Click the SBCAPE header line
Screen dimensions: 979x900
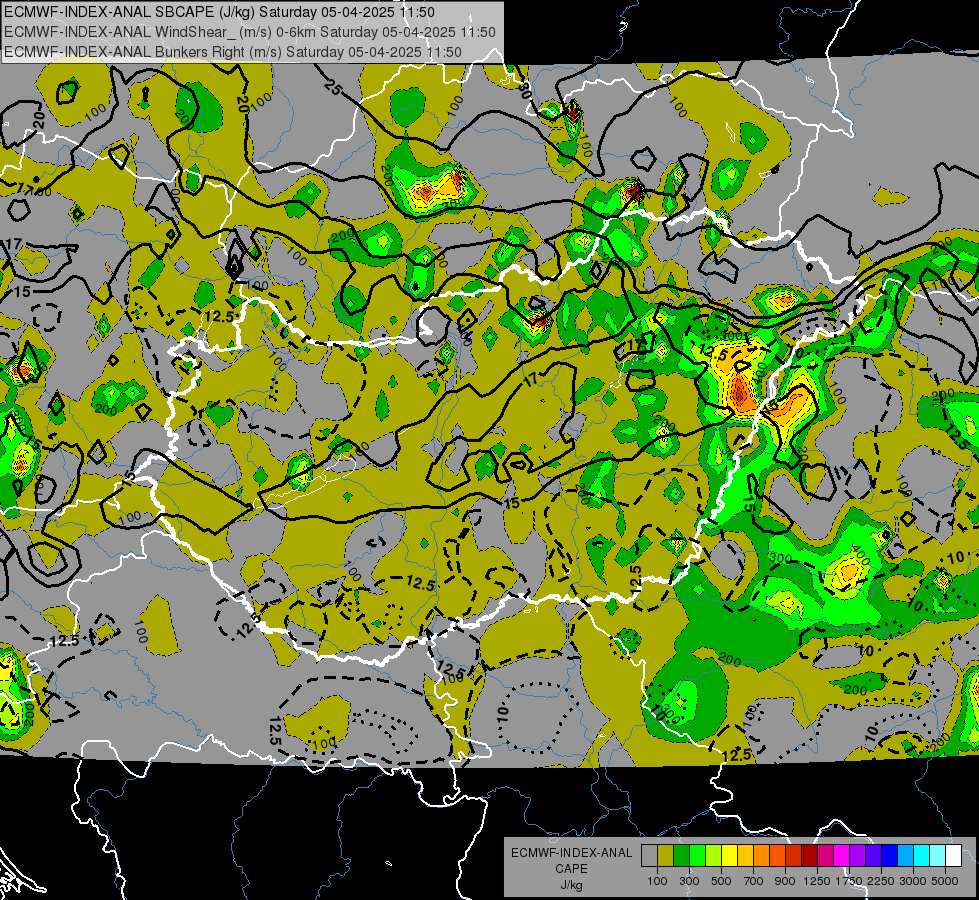(219, 12)
